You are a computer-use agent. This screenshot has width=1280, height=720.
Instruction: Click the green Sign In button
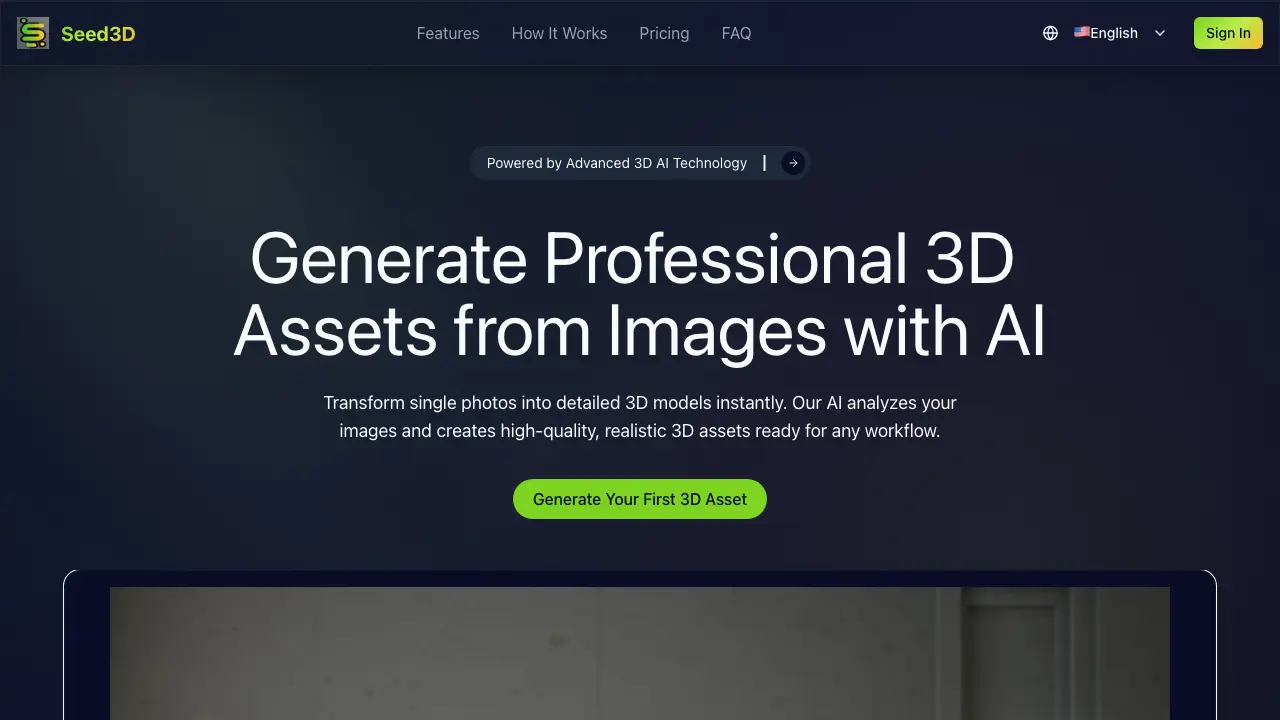coord(1228,33)
